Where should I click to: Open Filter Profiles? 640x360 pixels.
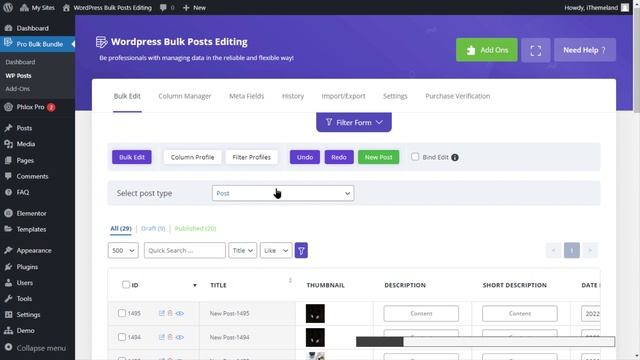[x=251, y=157]
